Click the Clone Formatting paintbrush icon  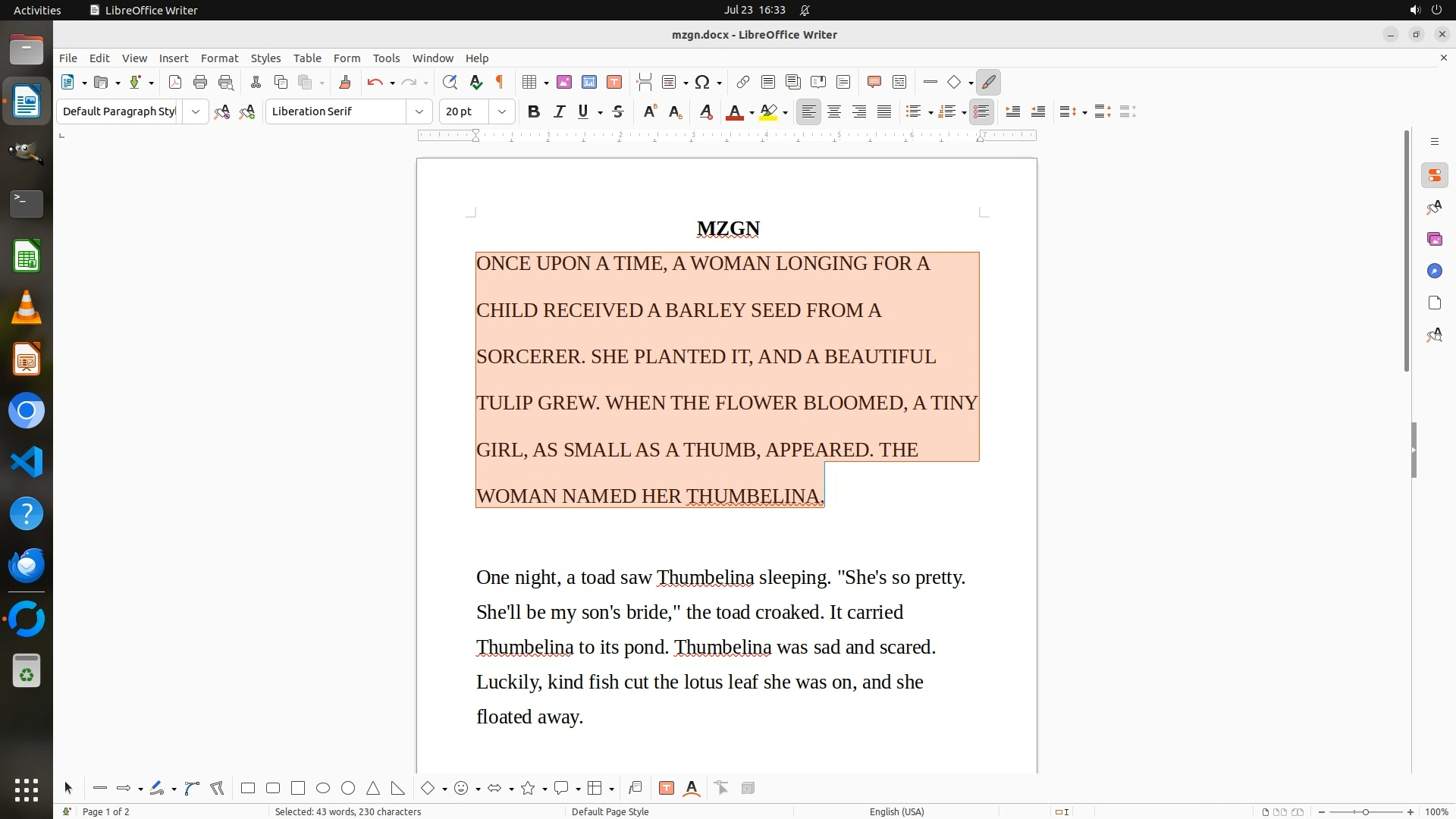tap(345, 82)
